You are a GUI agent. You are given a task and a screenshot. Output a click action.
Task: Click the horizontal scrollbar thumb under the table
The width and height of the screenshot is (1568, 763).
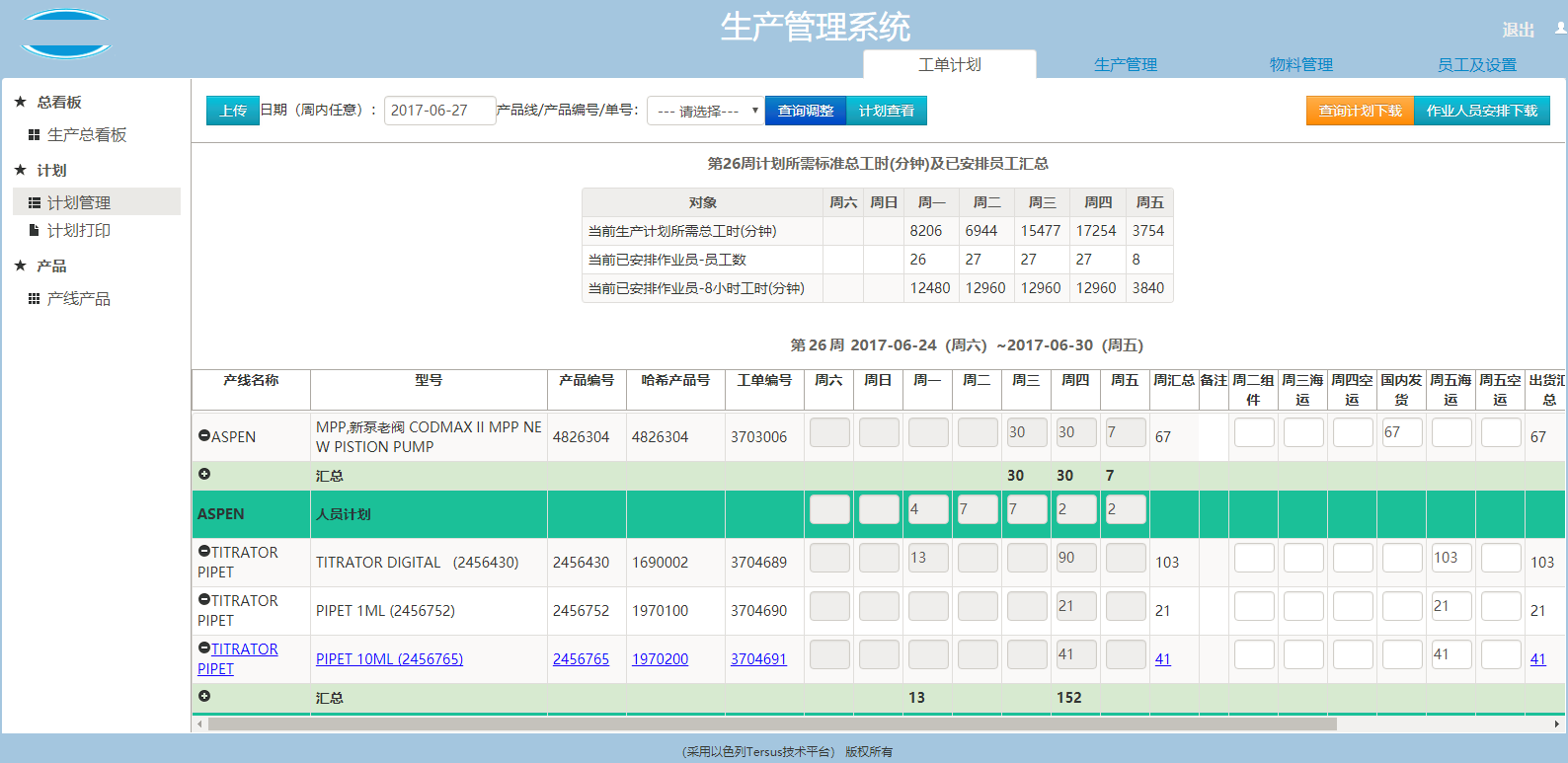772,724
